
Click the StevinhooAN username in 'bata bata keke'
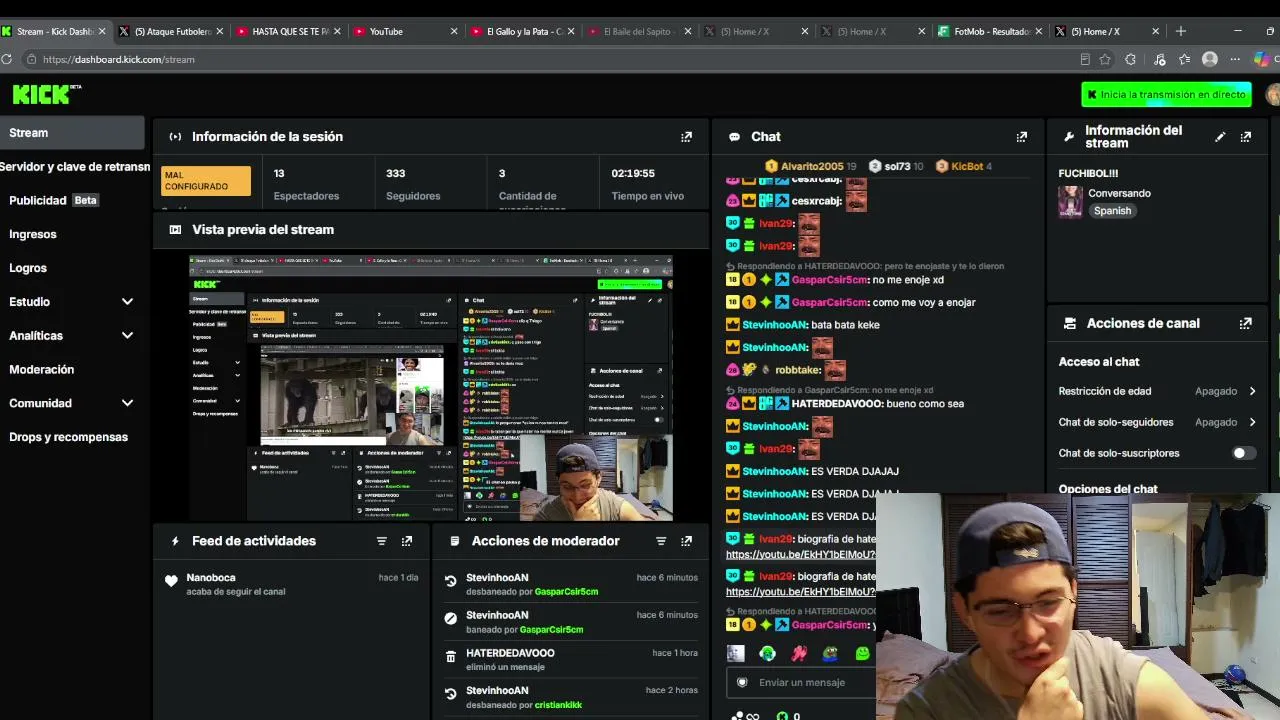[x=775, y=325]
